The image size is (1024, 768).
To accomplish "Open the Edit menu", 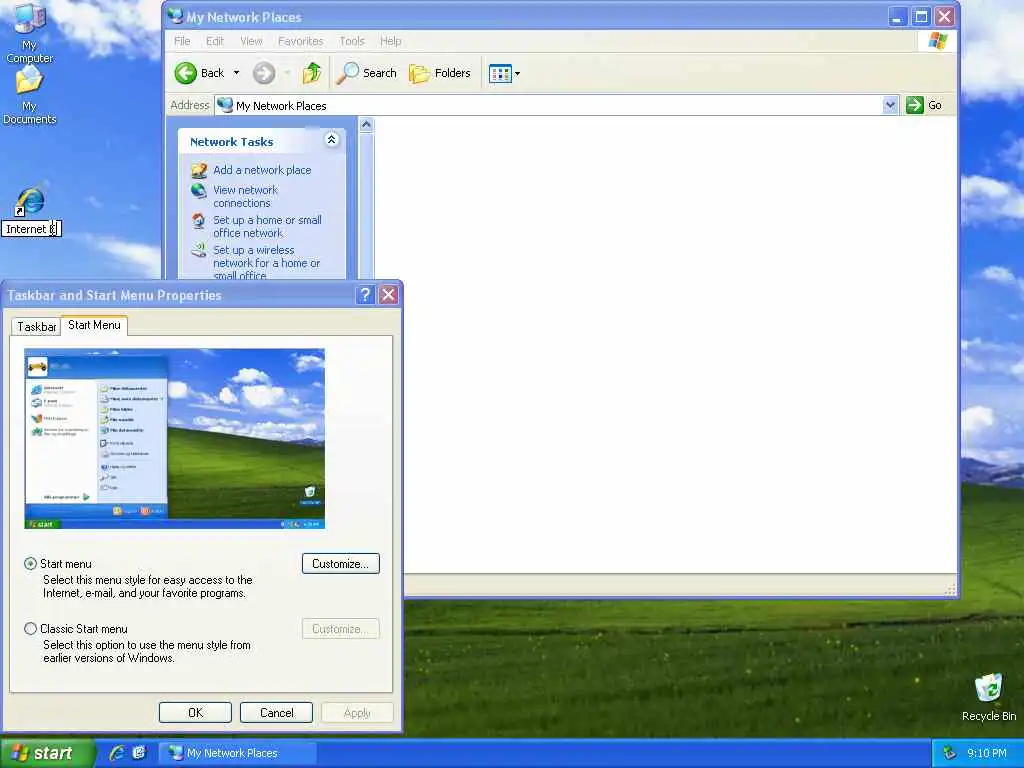I will [215, 41].
